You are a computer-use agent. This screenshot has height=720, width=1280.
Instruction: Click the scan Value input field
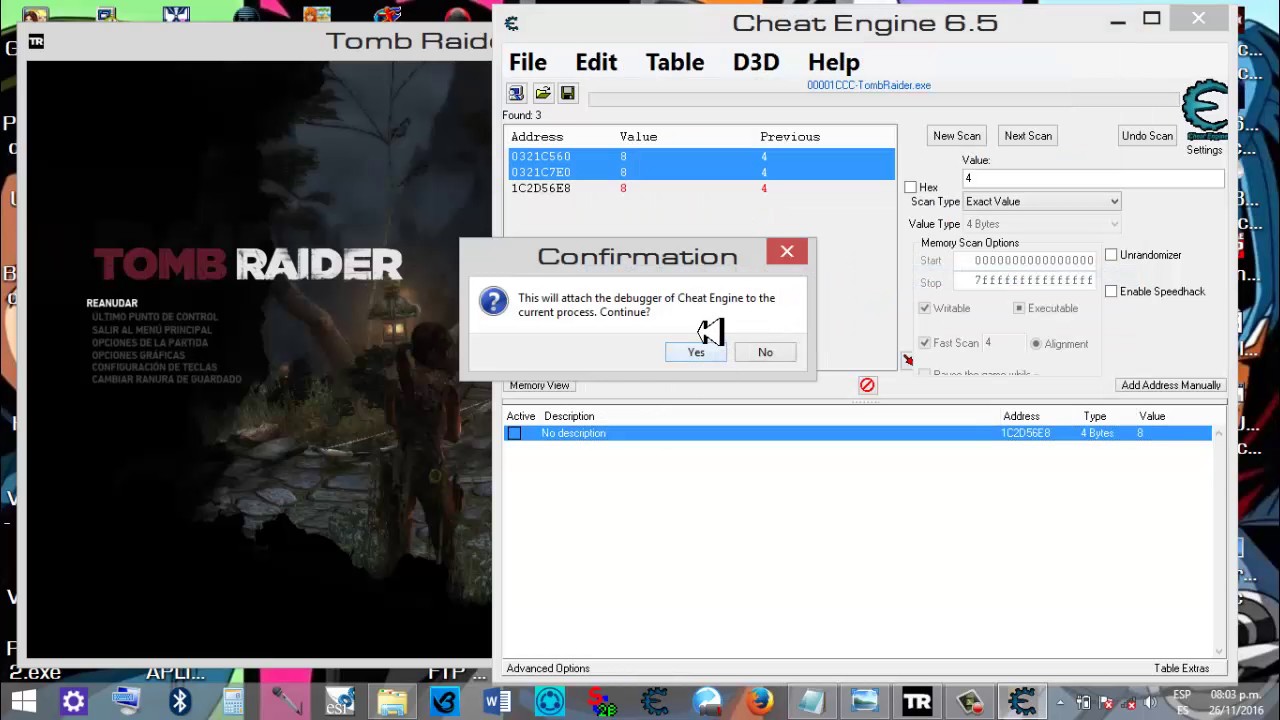click(x=1093, y=178)
